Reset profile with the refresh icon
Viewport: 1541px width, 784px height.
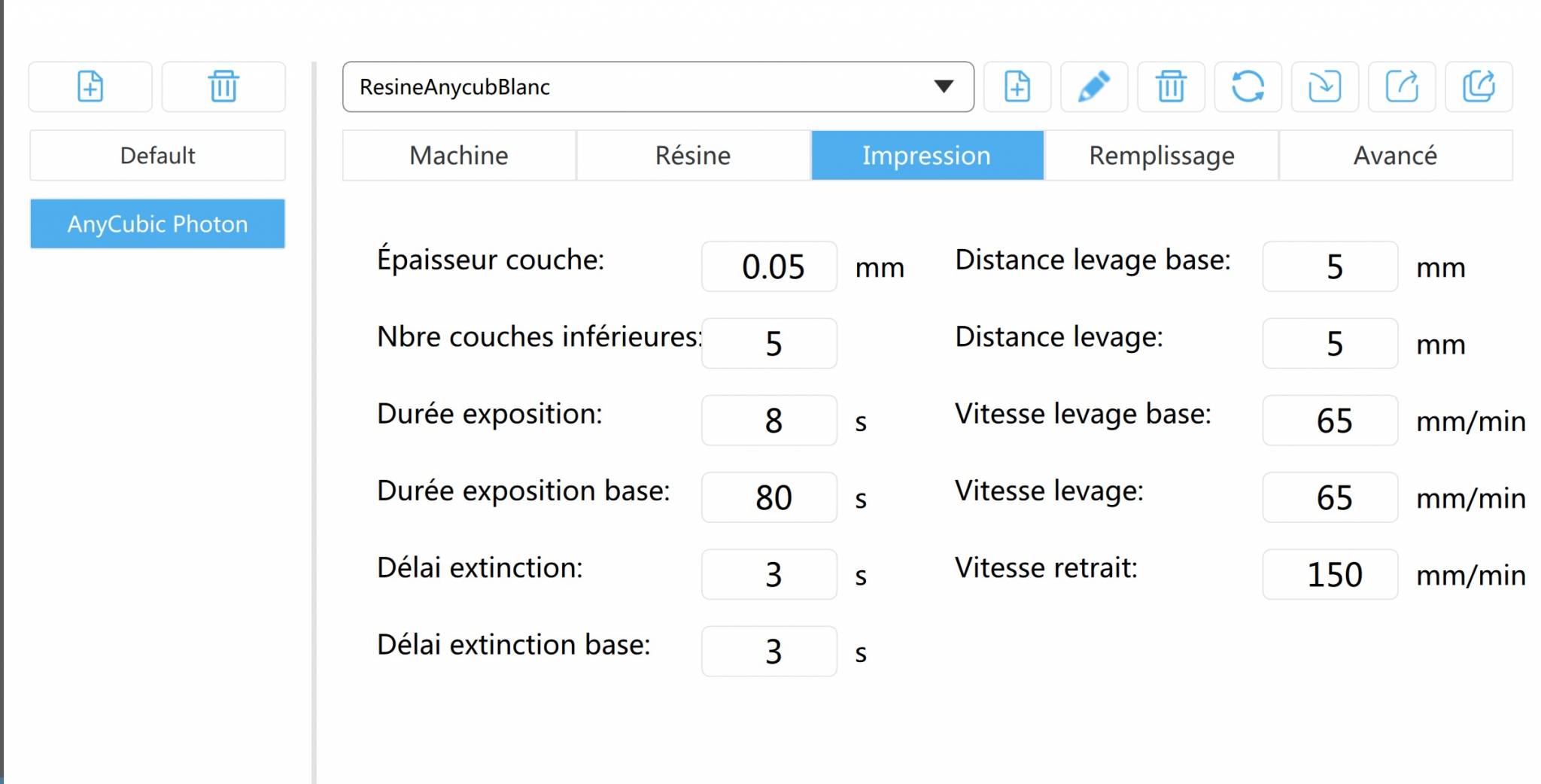click(1248, 87)
